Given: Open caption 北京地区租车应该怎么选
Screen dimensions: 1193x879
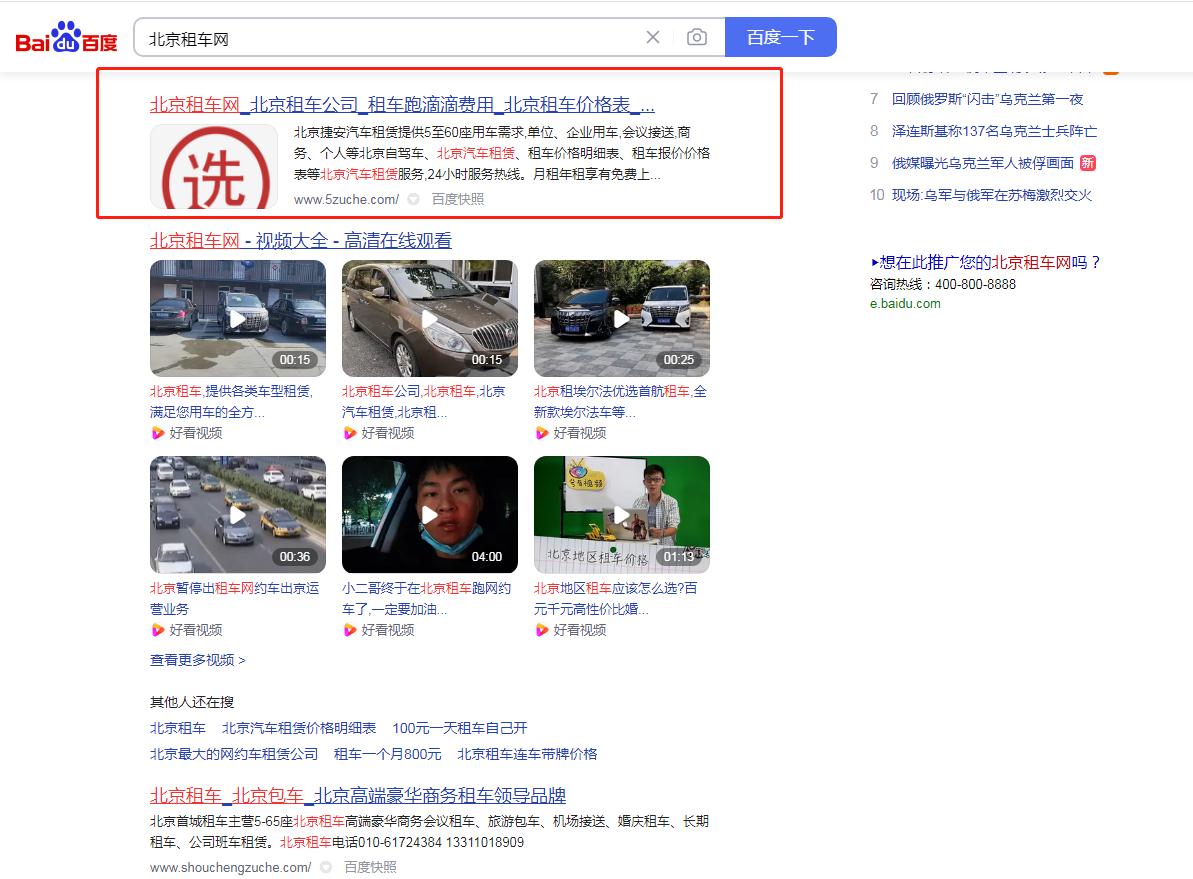Looking at the screenshot, I should click(616, 598).
